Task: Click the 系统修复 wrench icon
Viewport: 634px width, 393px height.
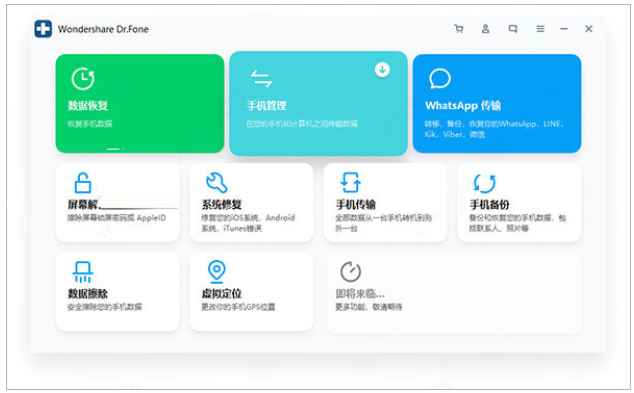Action: pos(217,183)
